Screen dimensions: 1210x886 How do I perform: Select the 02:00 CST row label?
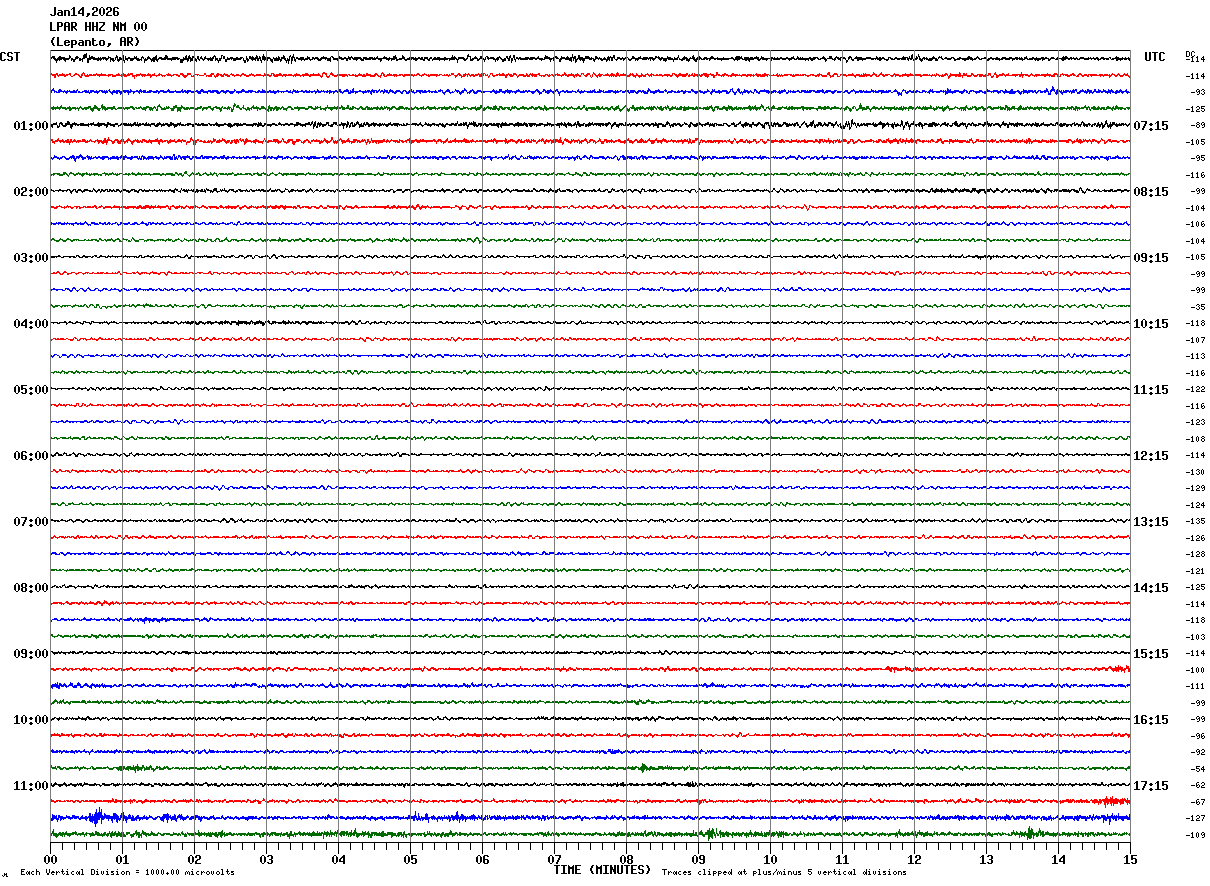click(31, 192)
